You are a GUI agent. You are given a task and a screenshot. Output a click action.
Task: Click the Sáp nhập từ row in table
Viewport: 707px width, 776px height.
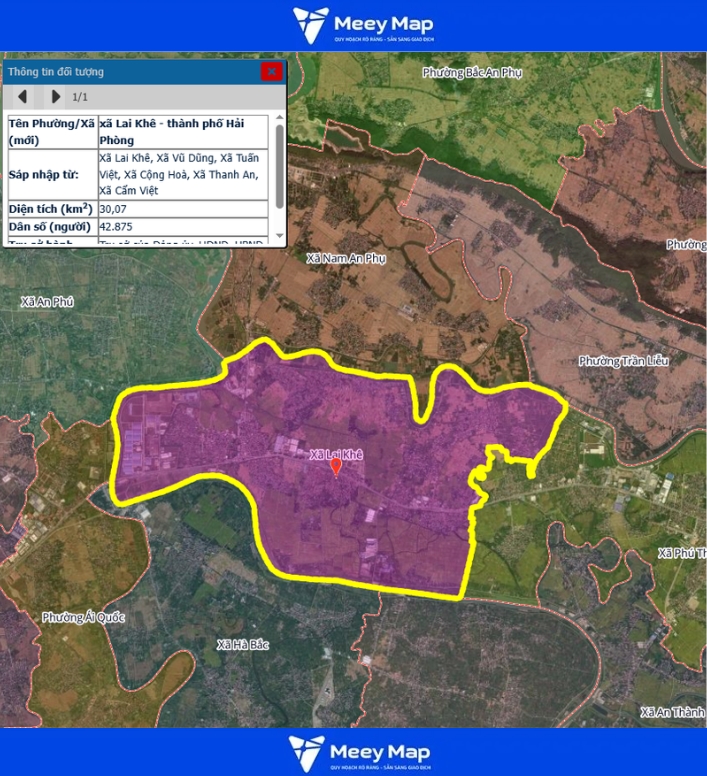coord(52,174)
